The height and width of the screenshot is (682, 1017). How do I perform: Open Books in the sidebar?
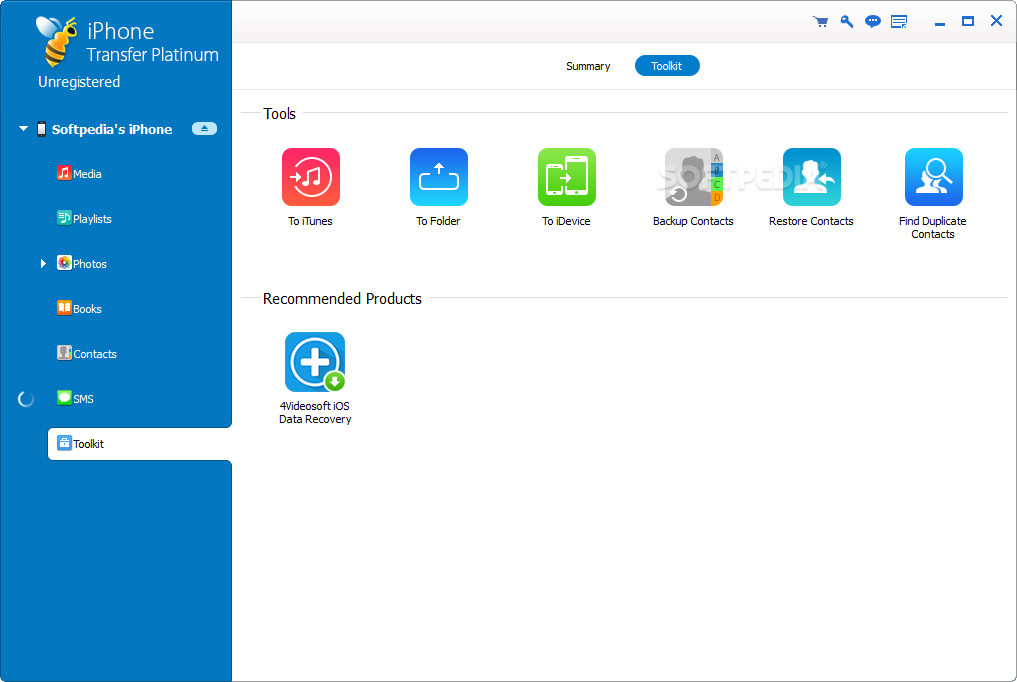click(x=79, y=309)
